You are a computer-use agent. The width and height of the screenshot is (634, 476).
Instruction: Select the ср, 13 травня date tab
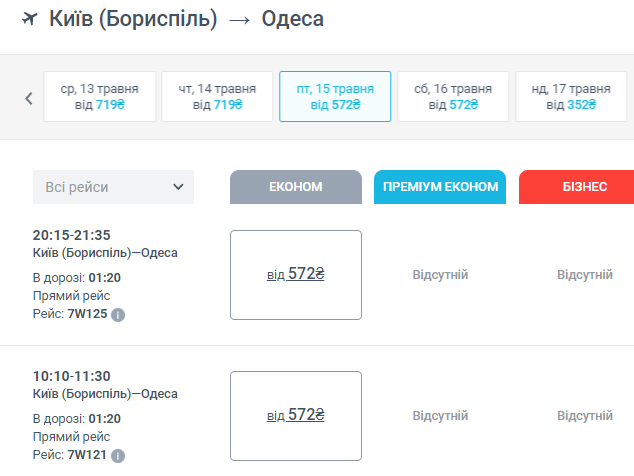99,96
